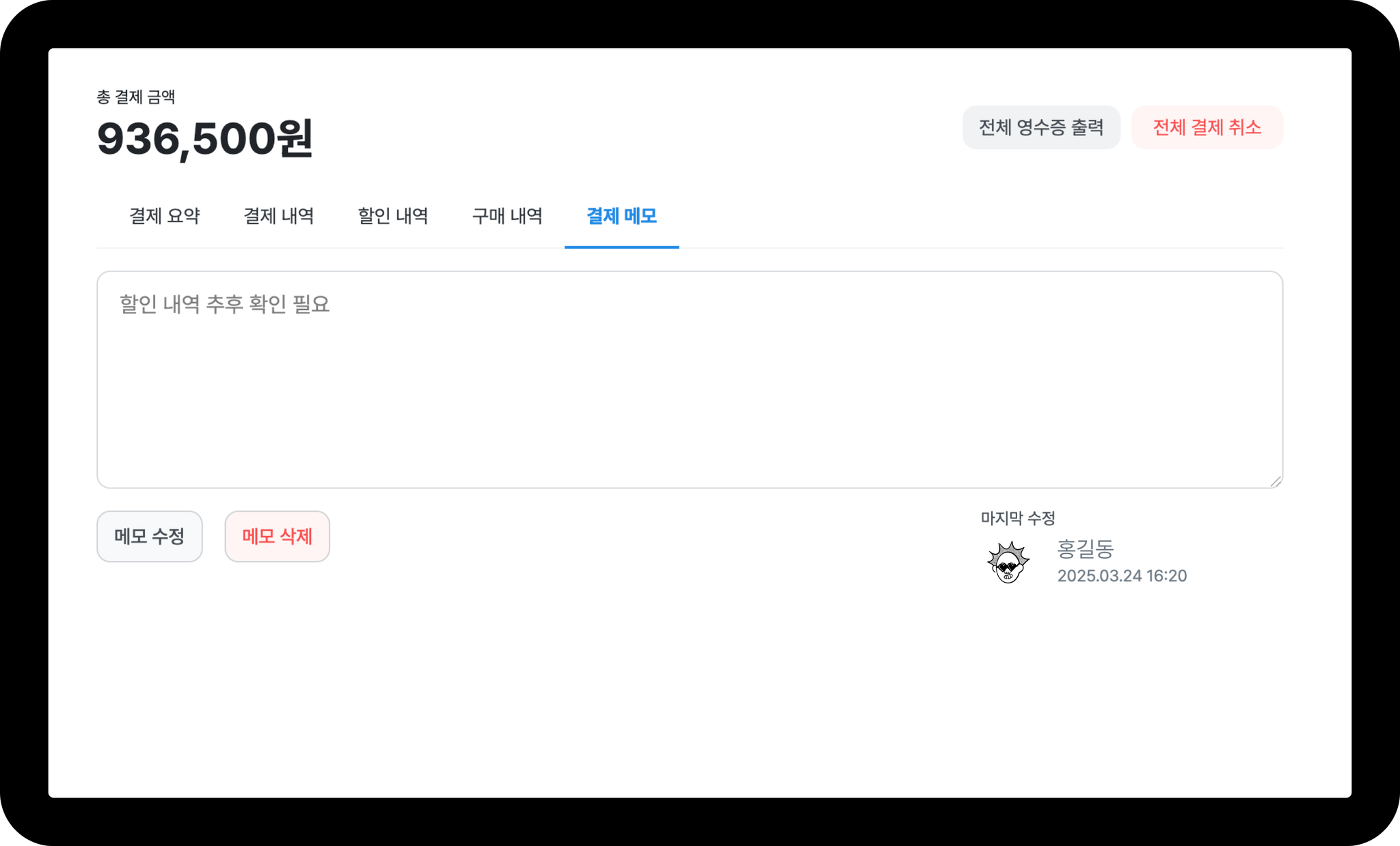Click the memo text 할인 내역 추후 확인 필요
1400x846 pixels.
[x=225, y=304]
